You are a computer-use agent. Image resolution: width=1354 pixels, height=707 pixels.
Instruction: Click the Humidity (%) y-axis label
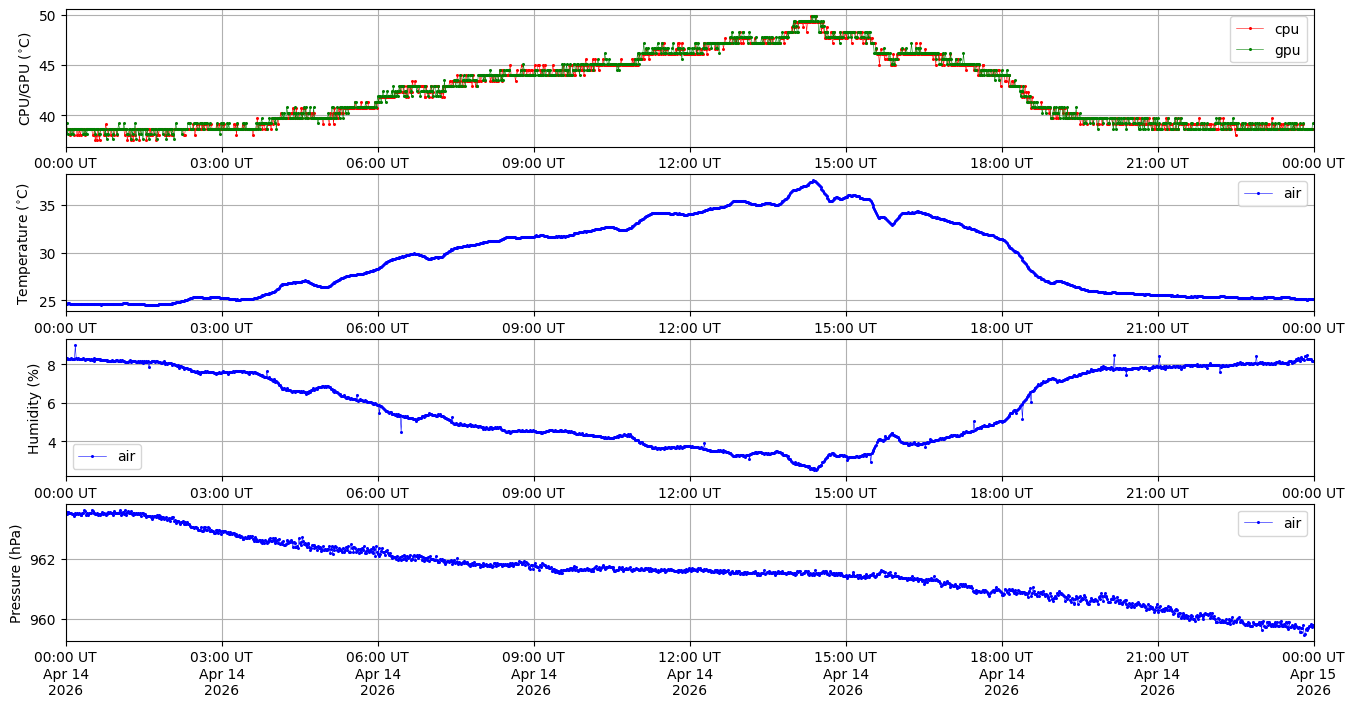coord(33,408)
